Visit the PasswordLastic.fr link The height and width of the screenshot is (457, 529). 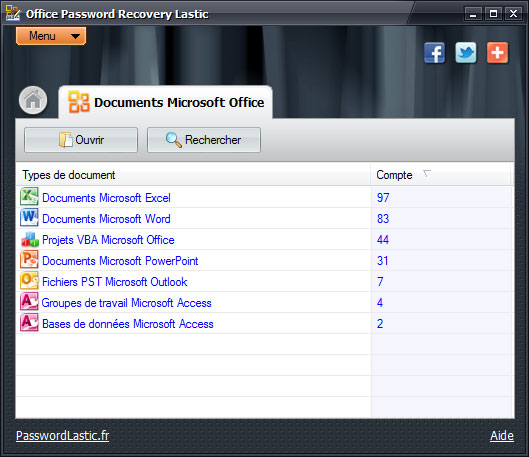pyautogui.click(x=63, y=436)
